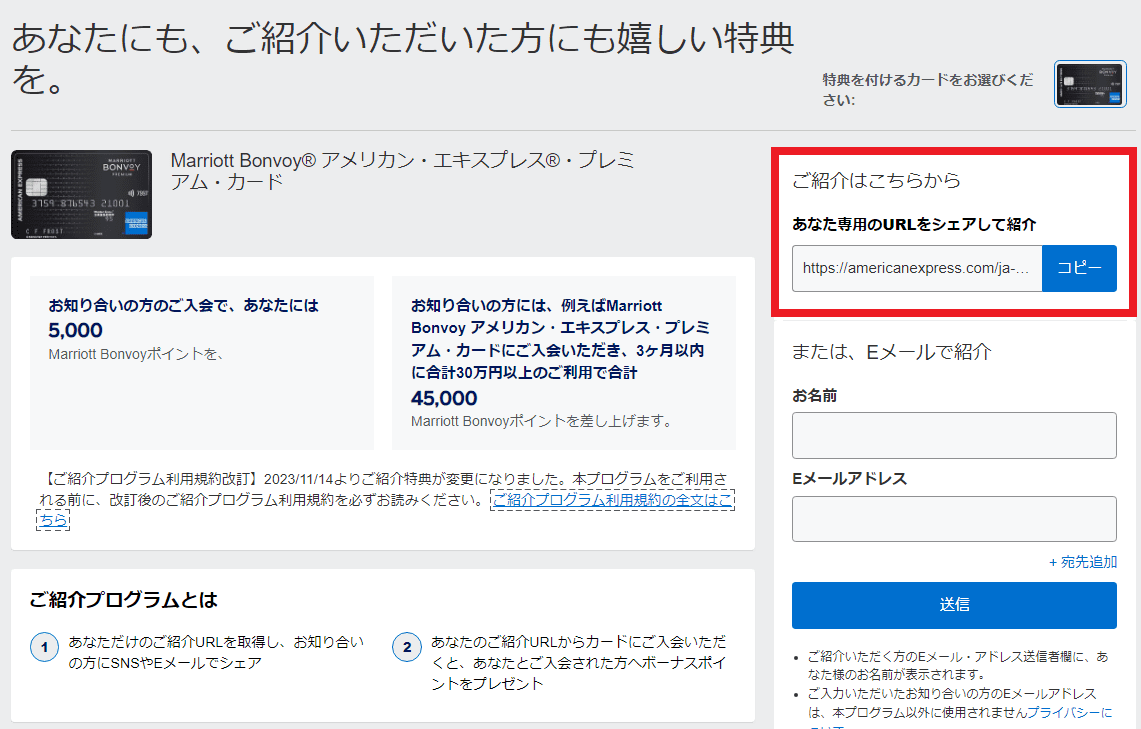Click the step 2 circle icon
The height and width of the screenshot is (729, 1141).
407,647
